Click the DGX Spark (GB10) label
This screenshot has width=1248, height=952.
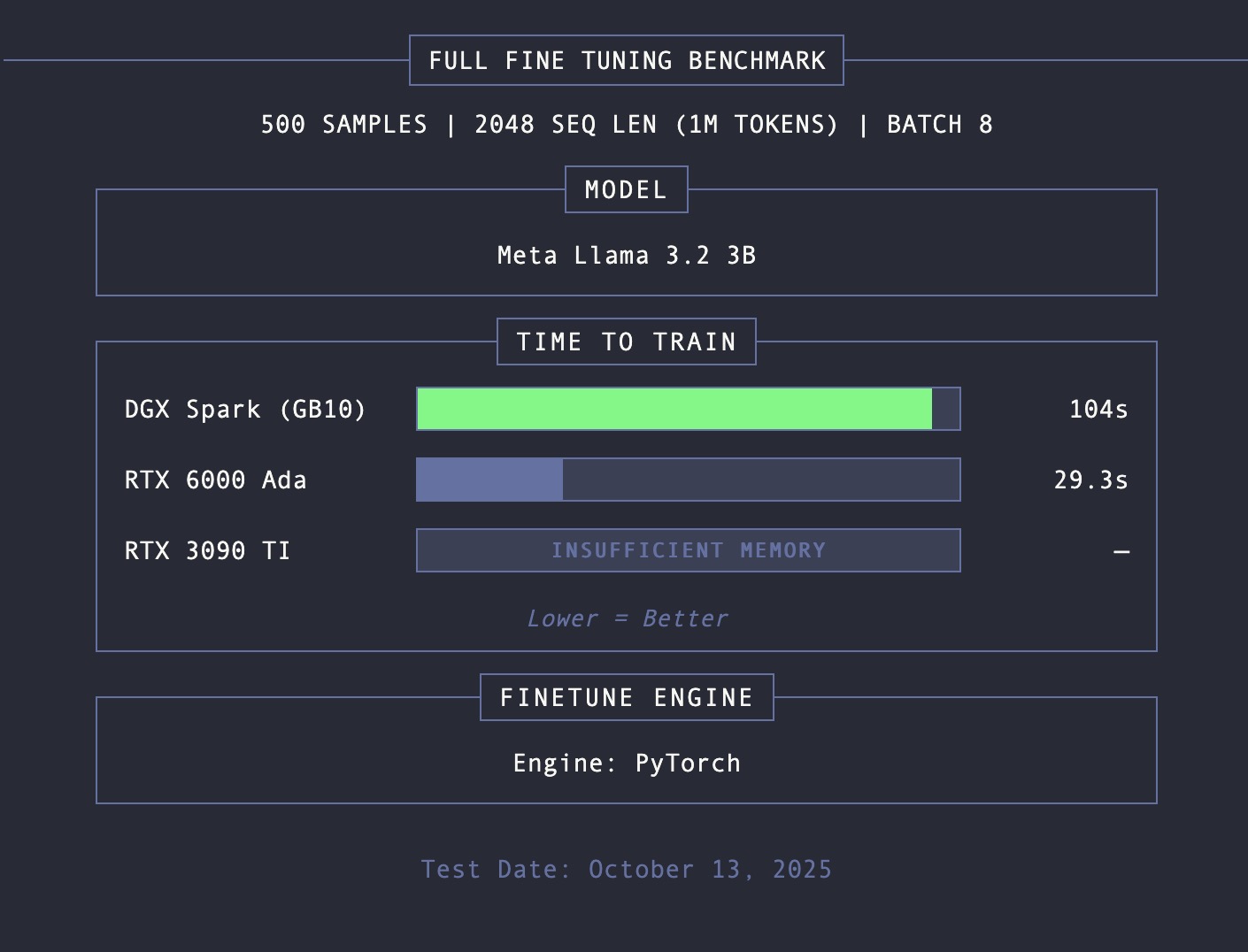point(245,410)
